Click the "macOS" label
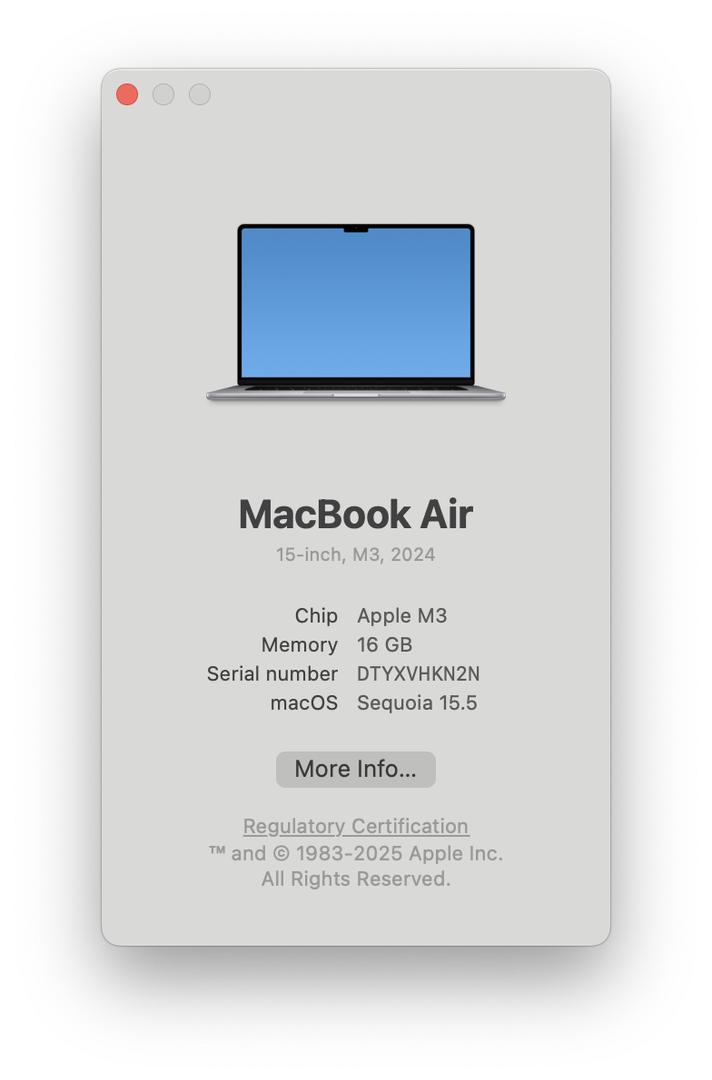Screen dimensions: 712x1080 click(x=304, y=703)
